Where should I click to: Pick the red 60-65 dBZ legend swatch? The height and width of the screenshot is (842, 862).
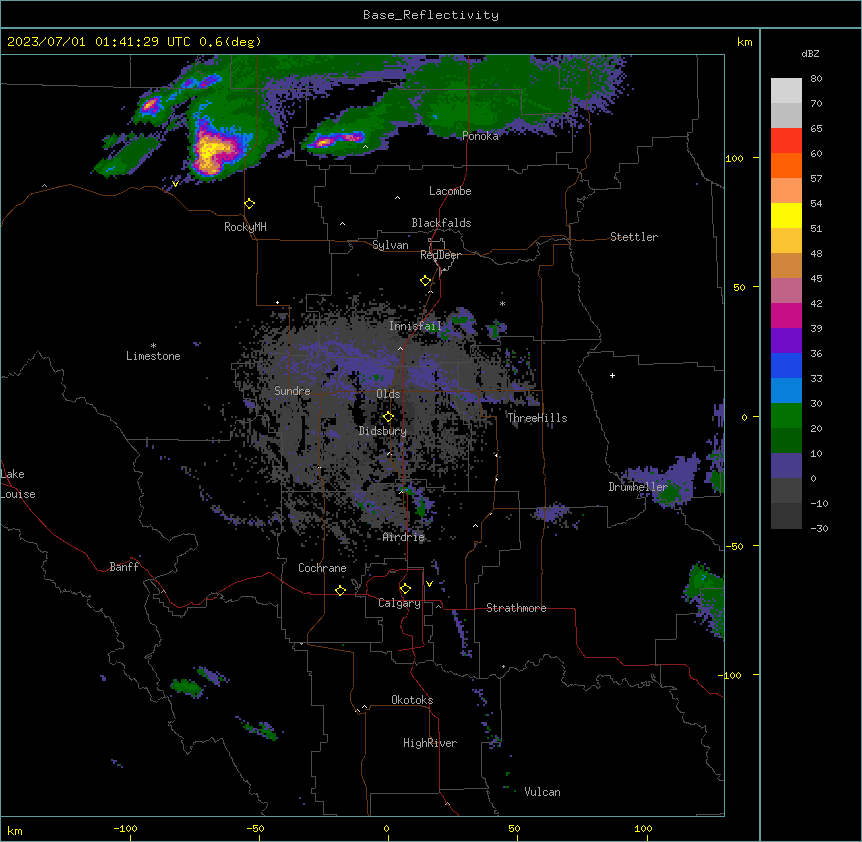[x=786, y=141]
